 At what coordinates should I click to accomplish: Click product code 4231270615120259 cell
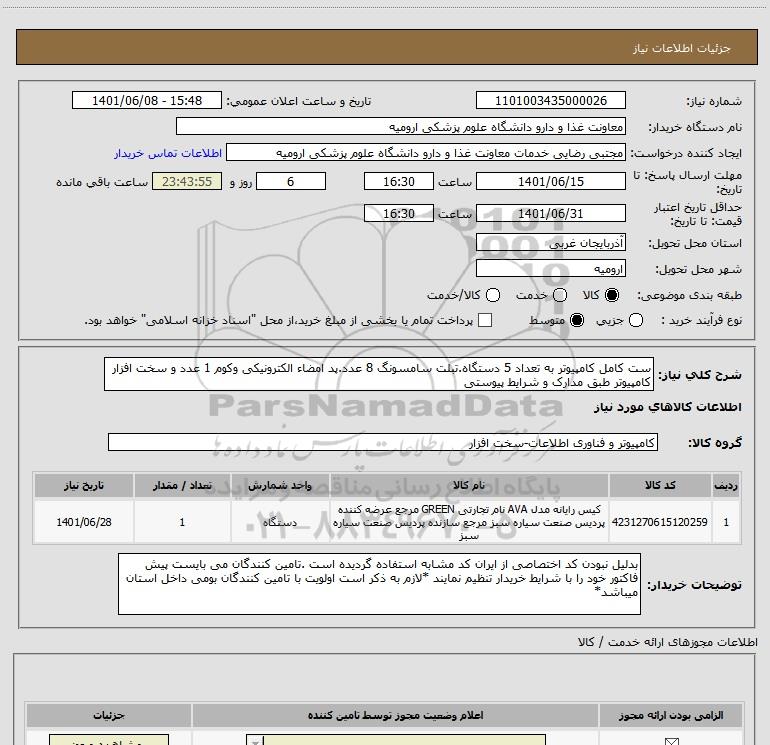pyautogui.click(x=660, y=522)
